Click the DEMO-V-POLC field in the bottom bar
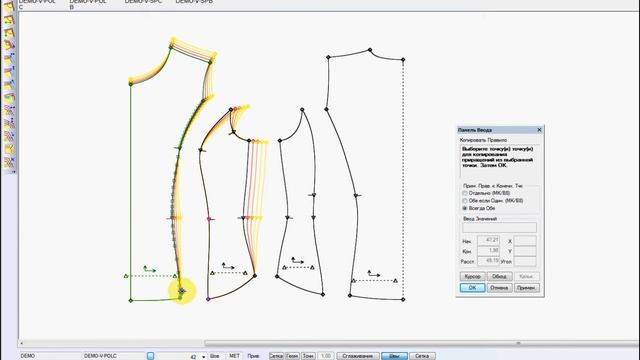Viewport: 640px width, 360px height. [x=113, y=356]
